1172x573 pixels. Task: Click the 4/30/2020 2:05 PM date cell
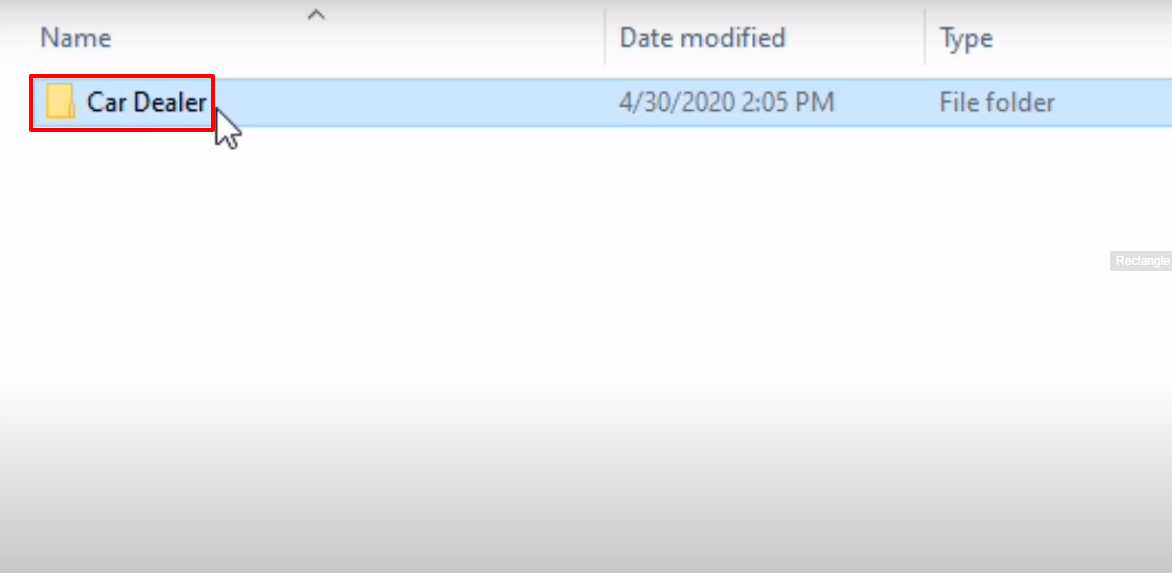coord(726,102)
